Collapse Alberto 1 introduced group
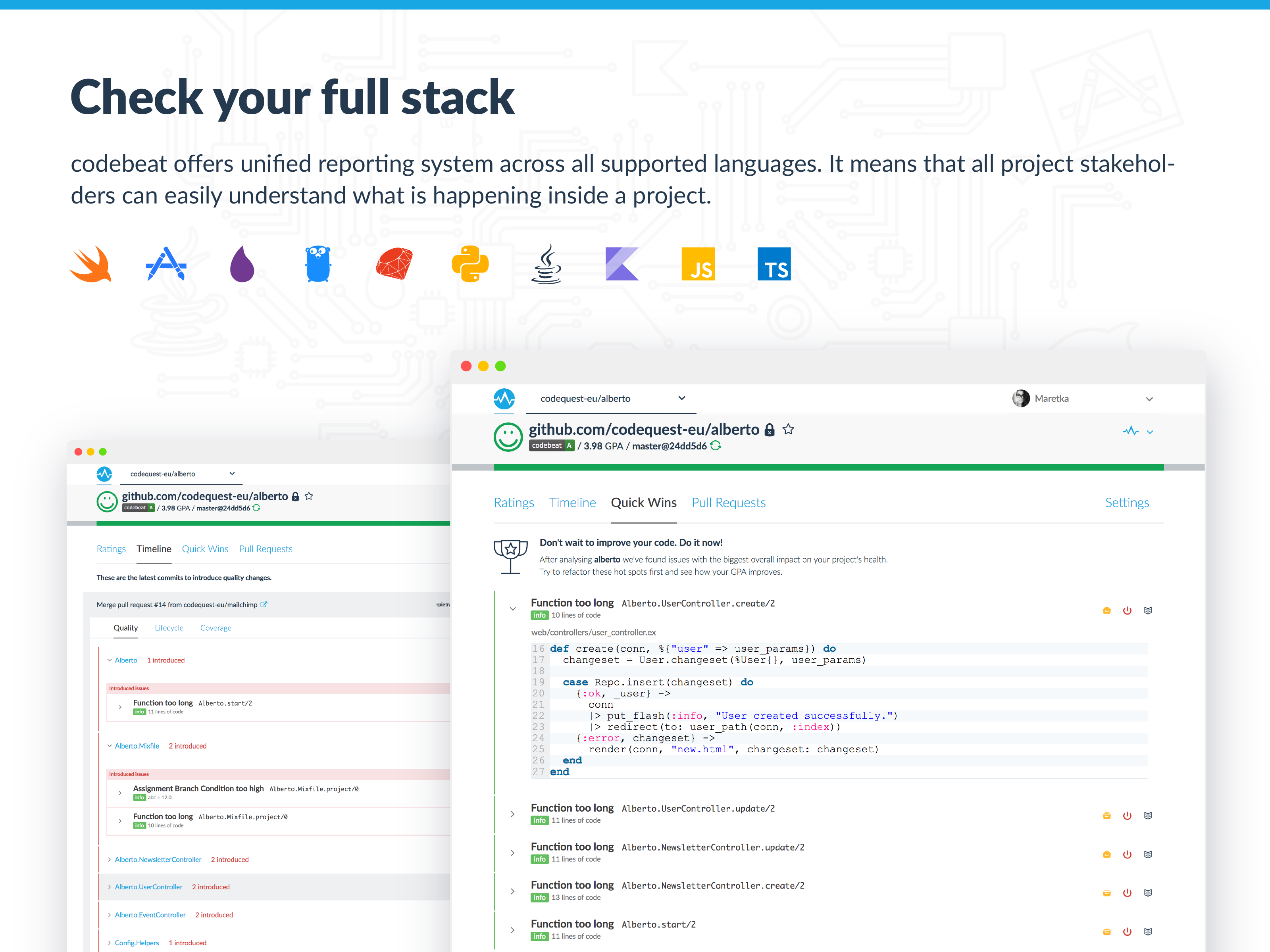Viewport: 1270px width, 952px height. pos(109,660)
